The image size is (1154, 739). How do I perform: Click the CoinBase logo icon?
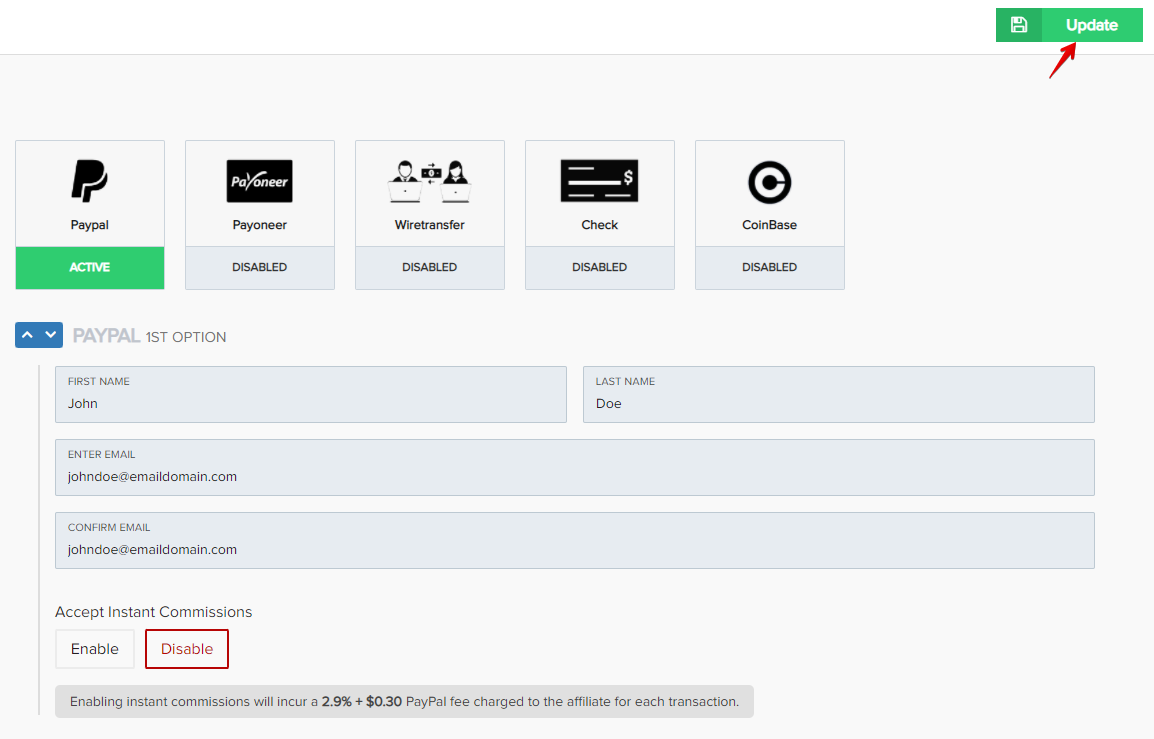click(x=769, y=183)
